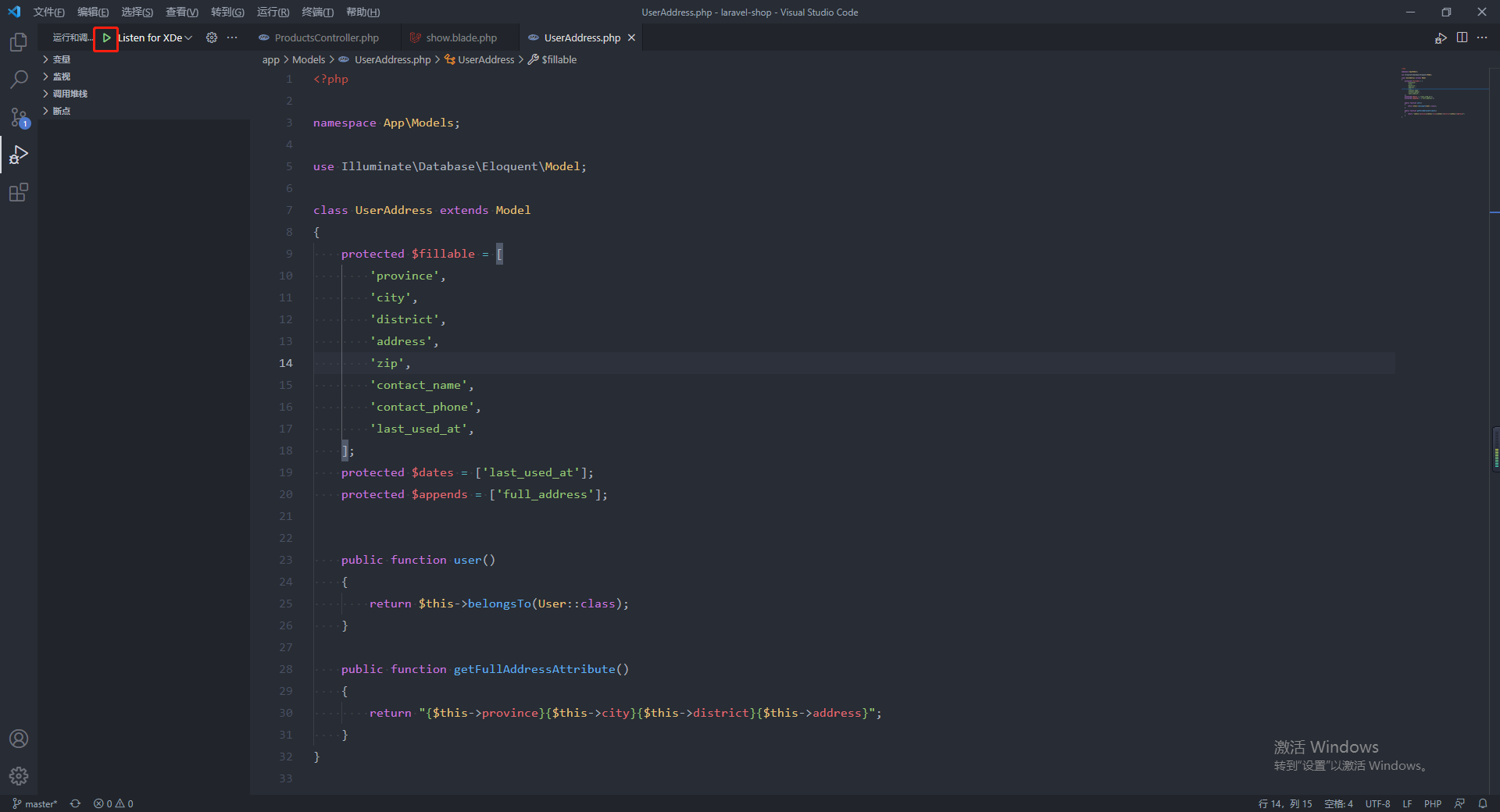Open the Extensions view
This screenshot has height=812, width=1500.
click(19, 192)
